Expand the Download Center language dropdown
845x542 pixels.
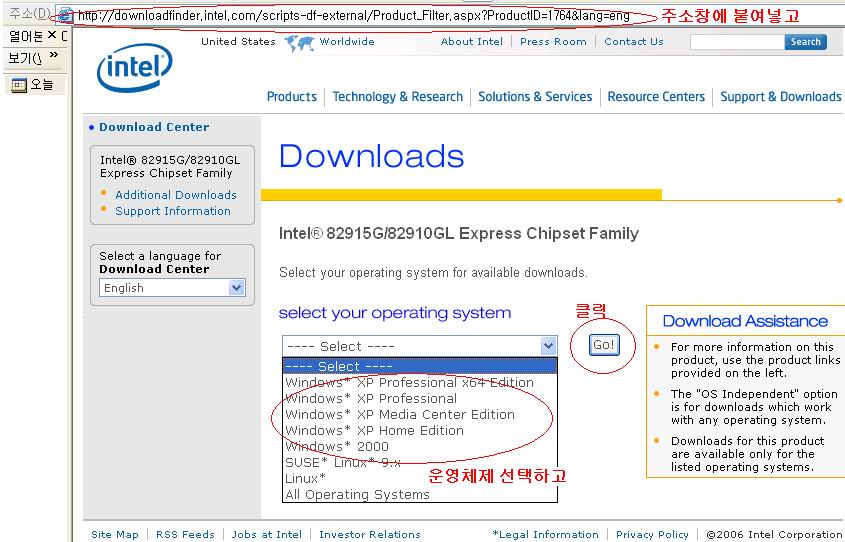tap(237, 288)
